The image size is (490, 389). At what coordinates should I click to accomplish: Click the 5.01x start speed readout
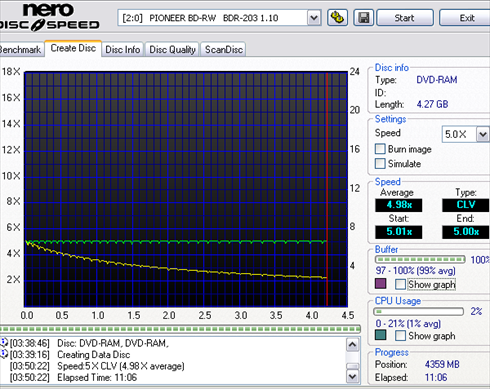(399, 232)
